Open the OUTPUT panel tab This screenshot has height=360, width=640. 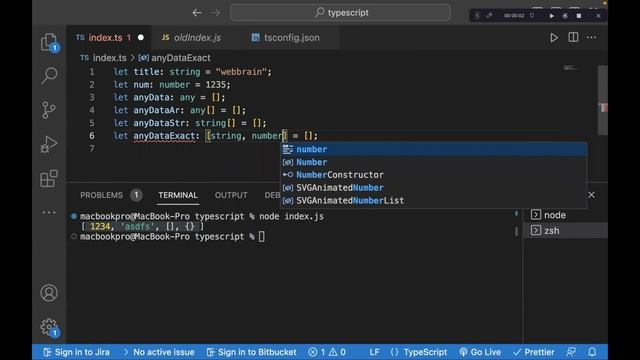pyautogui.click(x=231, y=195)
